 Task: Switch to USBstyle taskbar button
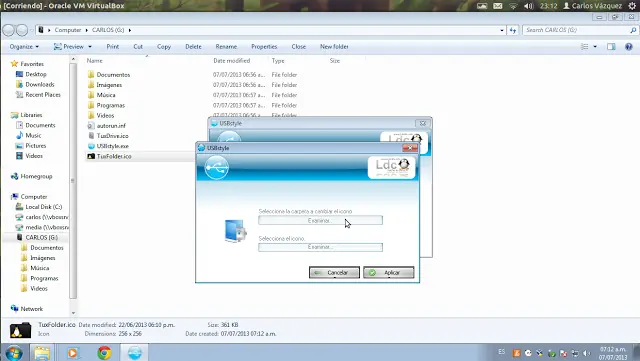click(135, 352)
